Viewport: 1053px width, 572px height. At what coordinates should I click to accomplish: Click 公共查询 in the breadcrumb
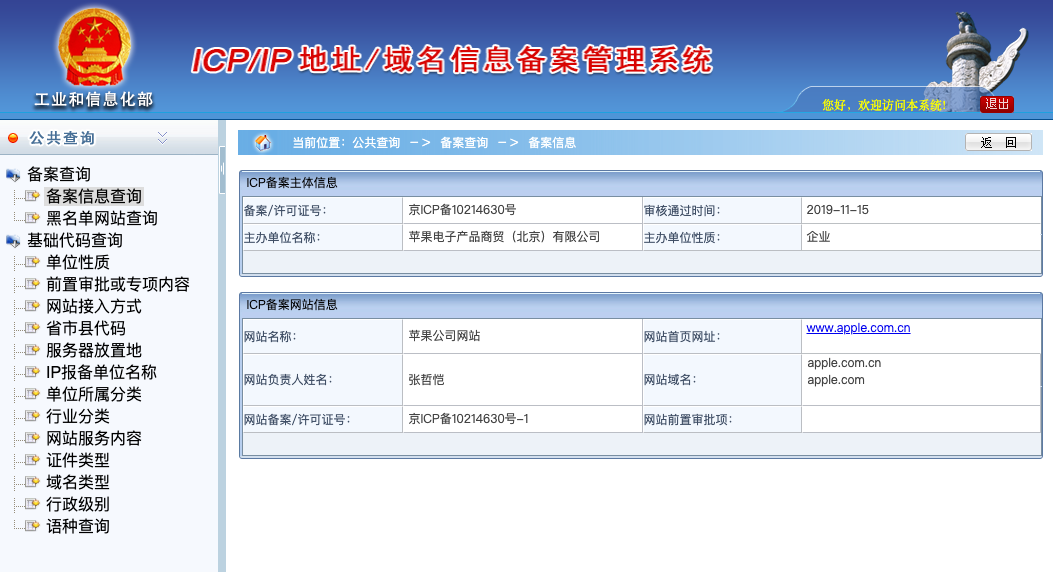tap(376, 142)
